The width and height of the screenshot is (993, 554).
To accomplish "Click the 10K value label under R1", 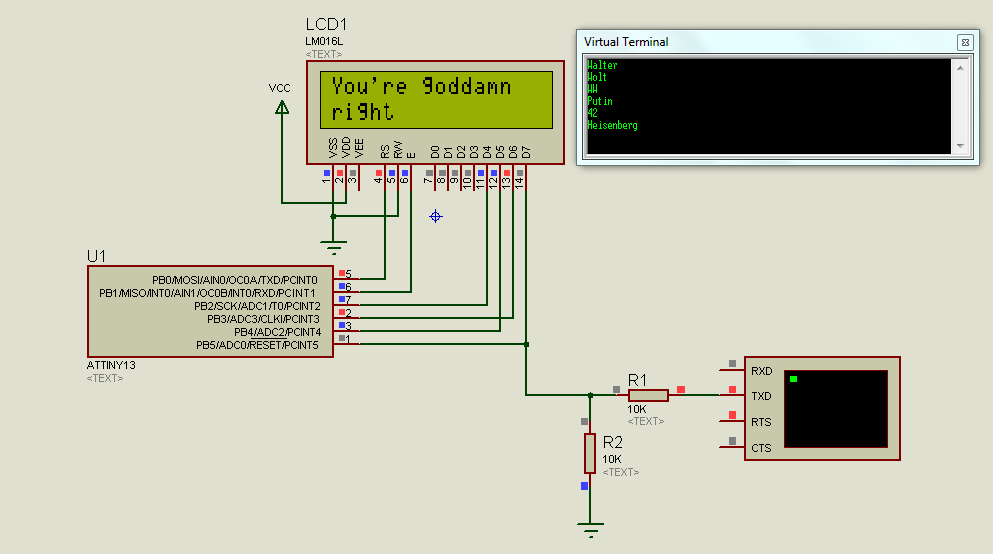I will point(638,410).
